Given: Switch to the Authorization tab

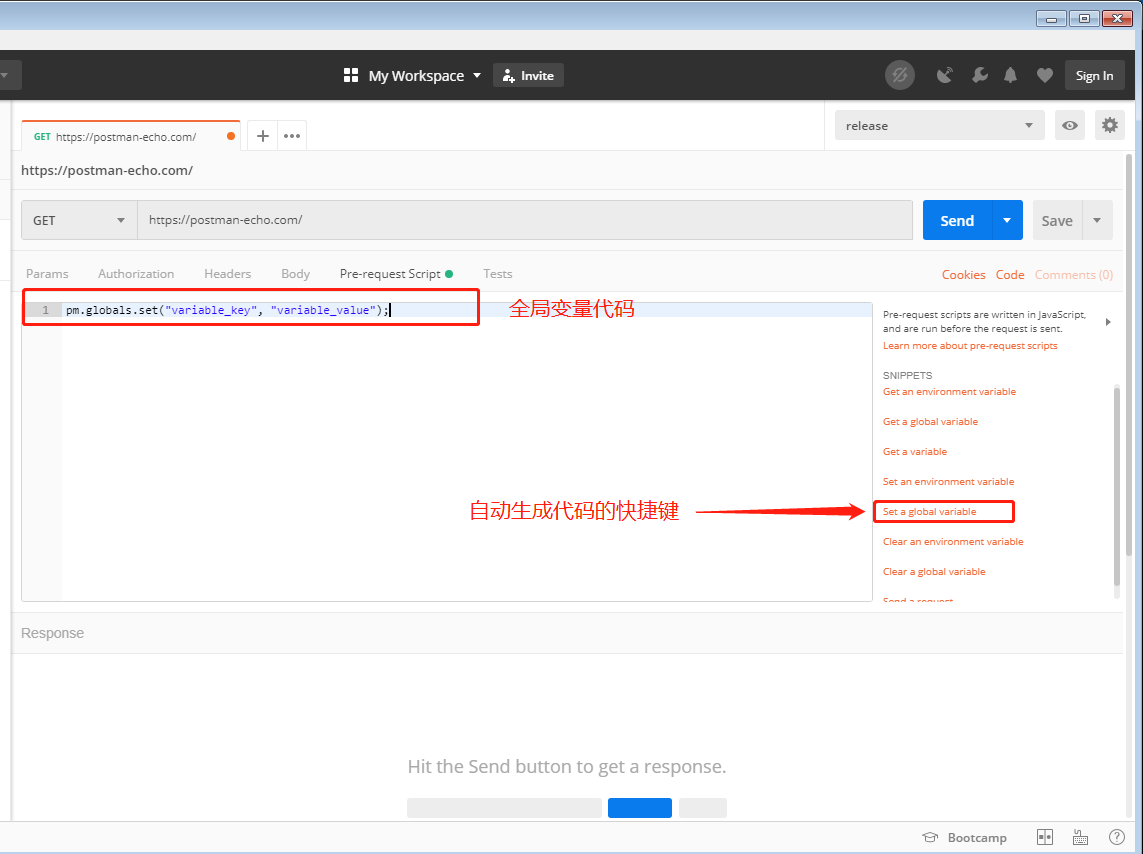Looking at the screenshot, I should [x=136, y=274].
